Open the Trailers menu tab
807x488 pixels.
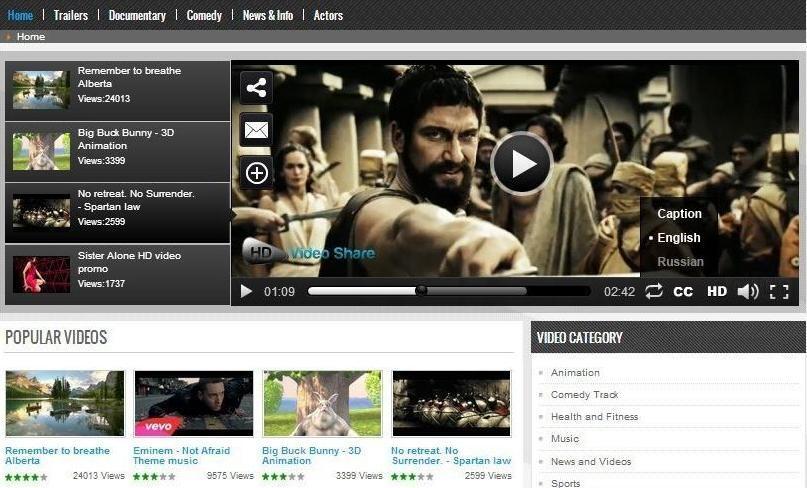point(71,15)
